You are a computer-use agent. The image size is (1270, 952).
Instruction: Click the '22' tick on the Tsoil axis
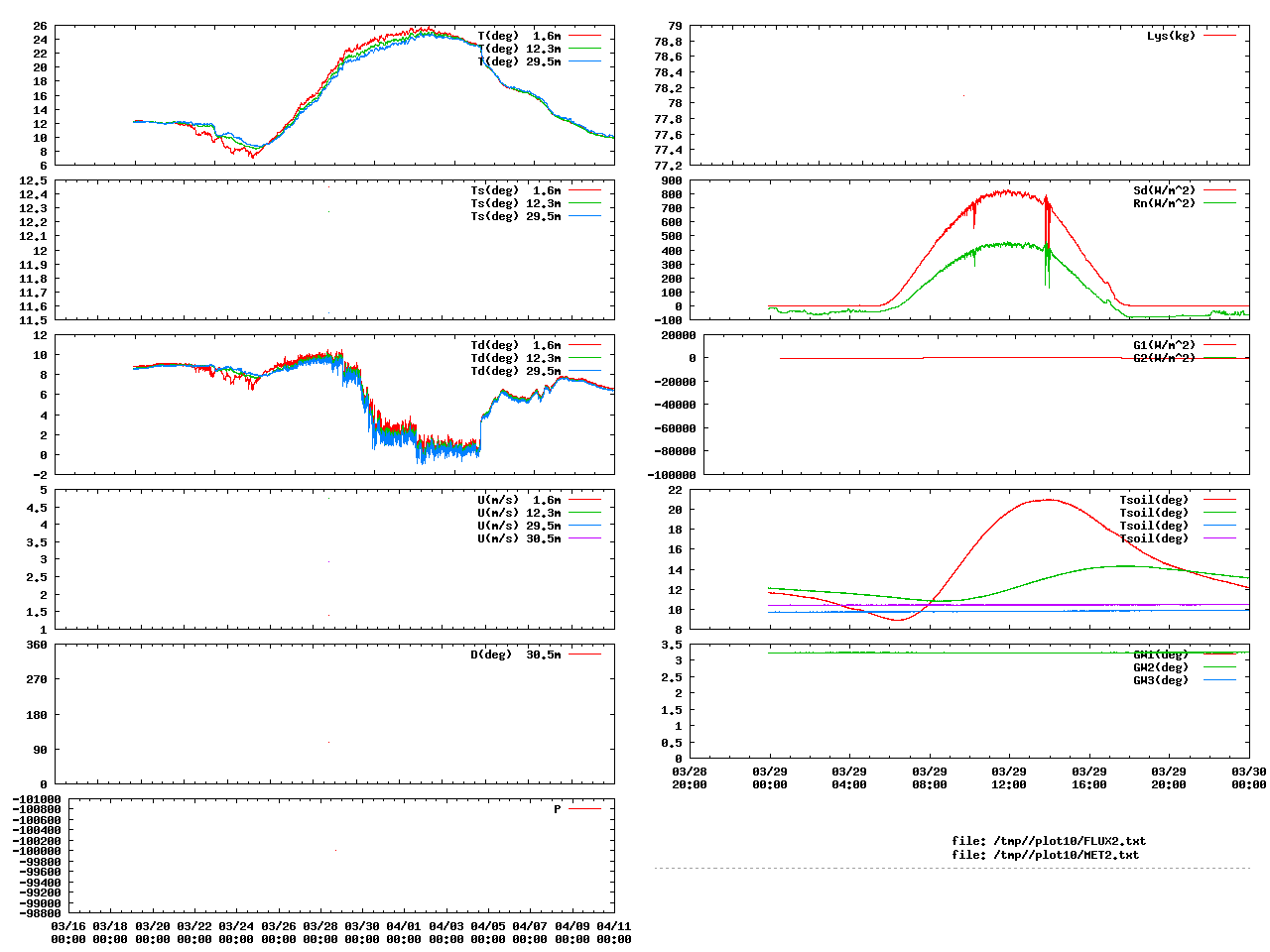(x=675, y=490)
